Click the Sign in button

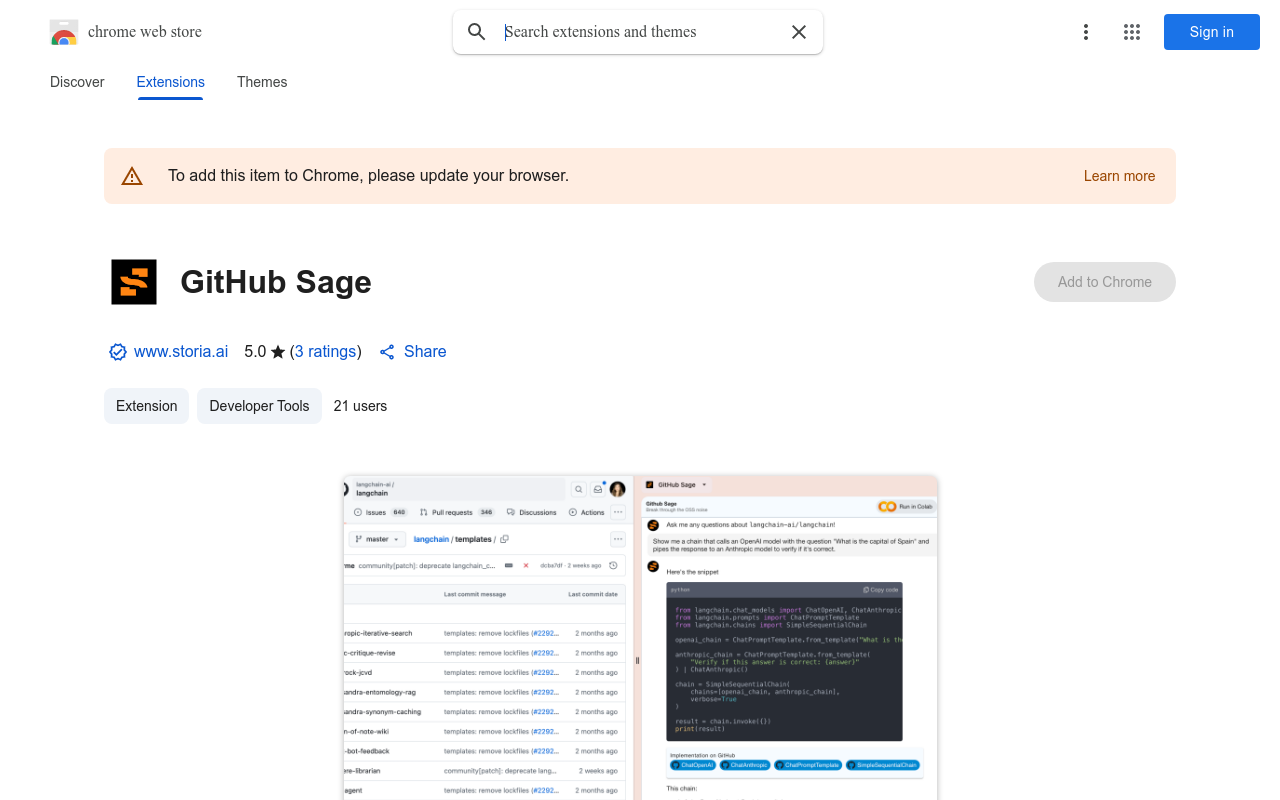click(1212, 32)
